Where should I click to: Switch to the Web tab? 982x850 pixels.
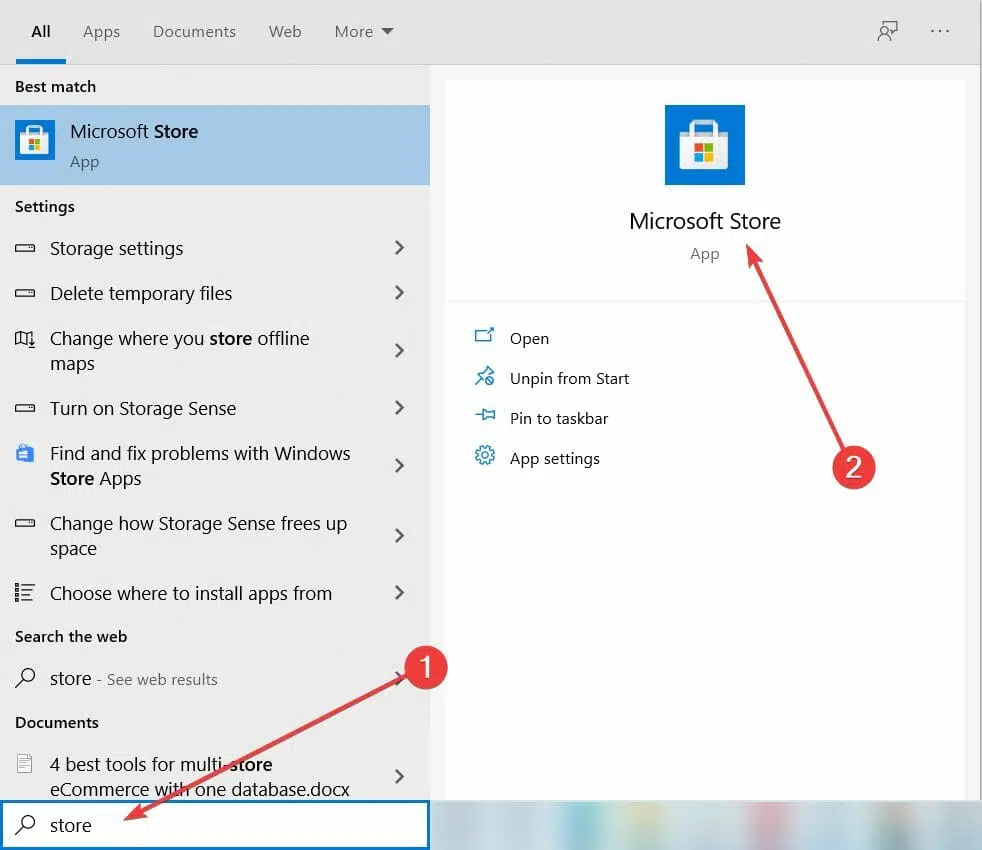click(285, 31)
